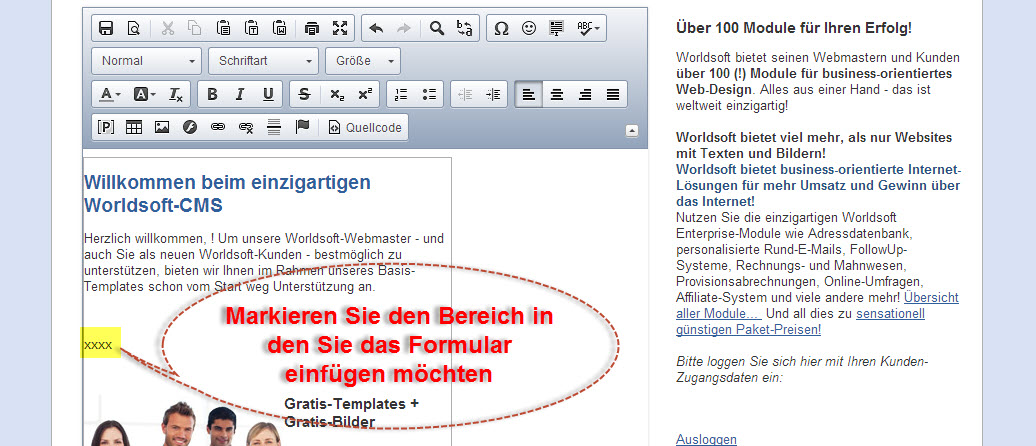Maximize the editor with fullscreen icon
Viewport: 1036px width, 446px height.
(340, 28)
